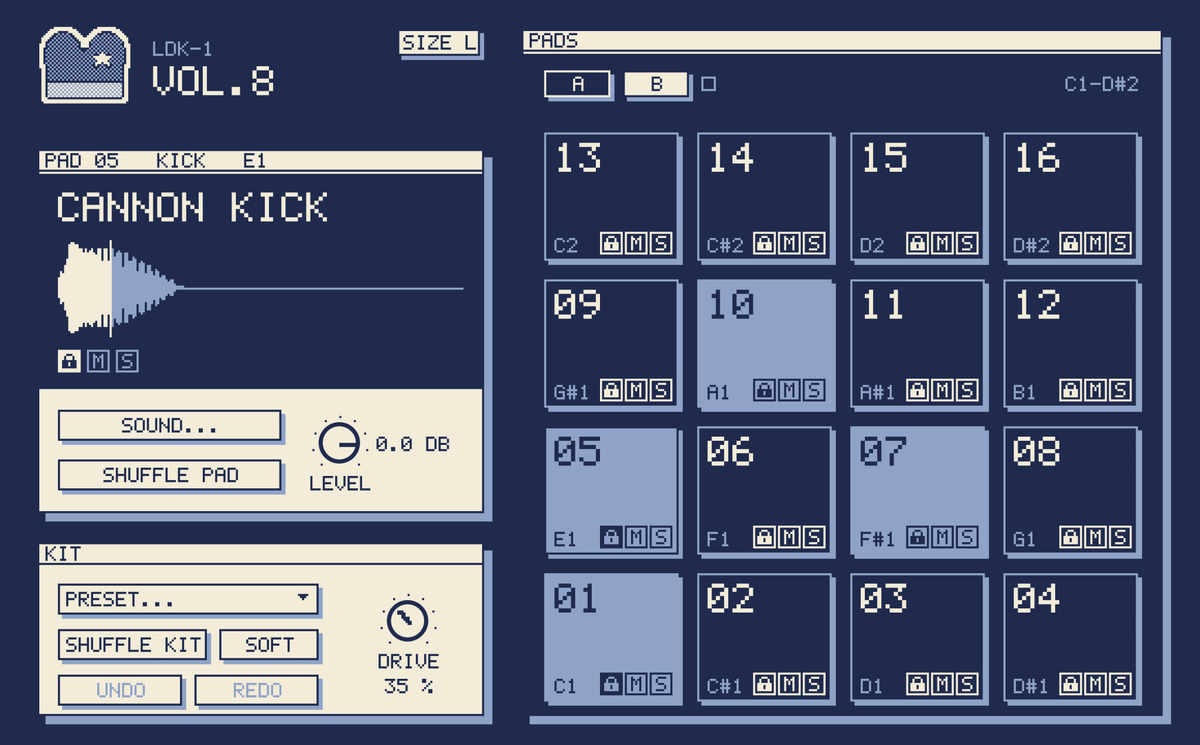Lock pad 09 (G#1)
Screen dimensions: 1200x745
(611, 390)
